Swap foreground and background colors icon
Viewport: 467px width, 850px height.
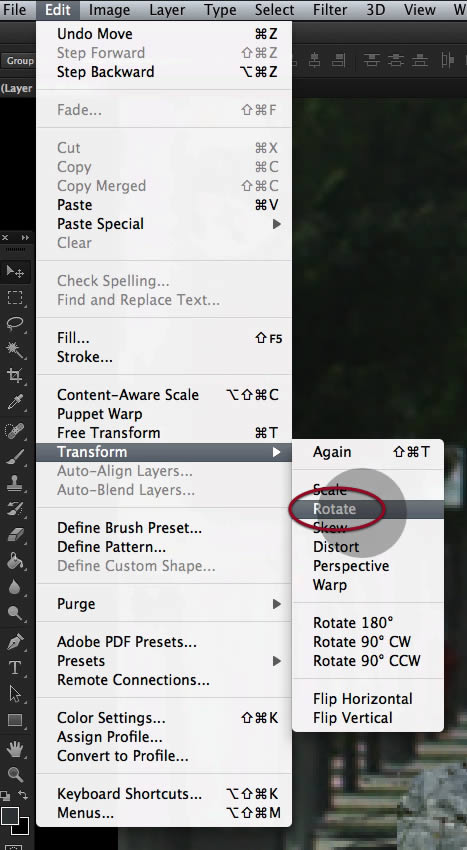[23, 795]
